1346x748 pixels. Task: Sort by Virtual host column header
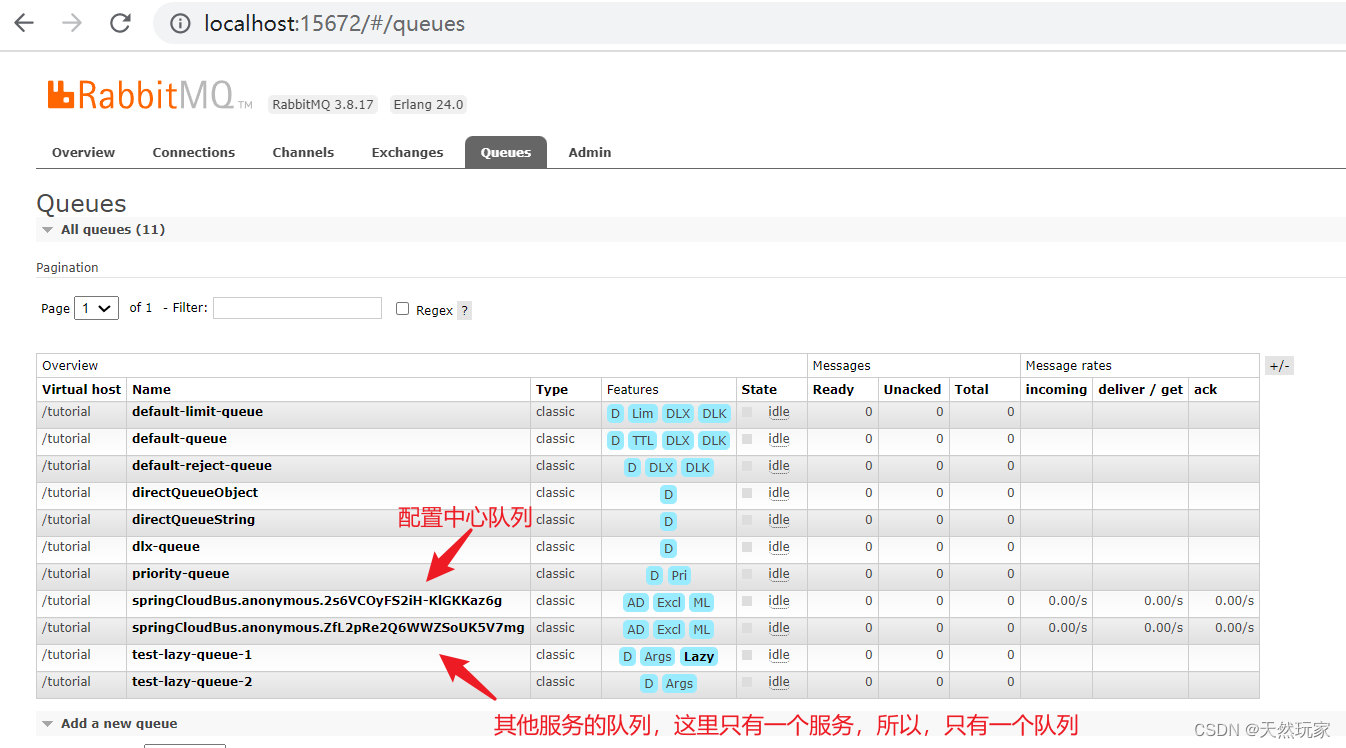tap(81, 389)
